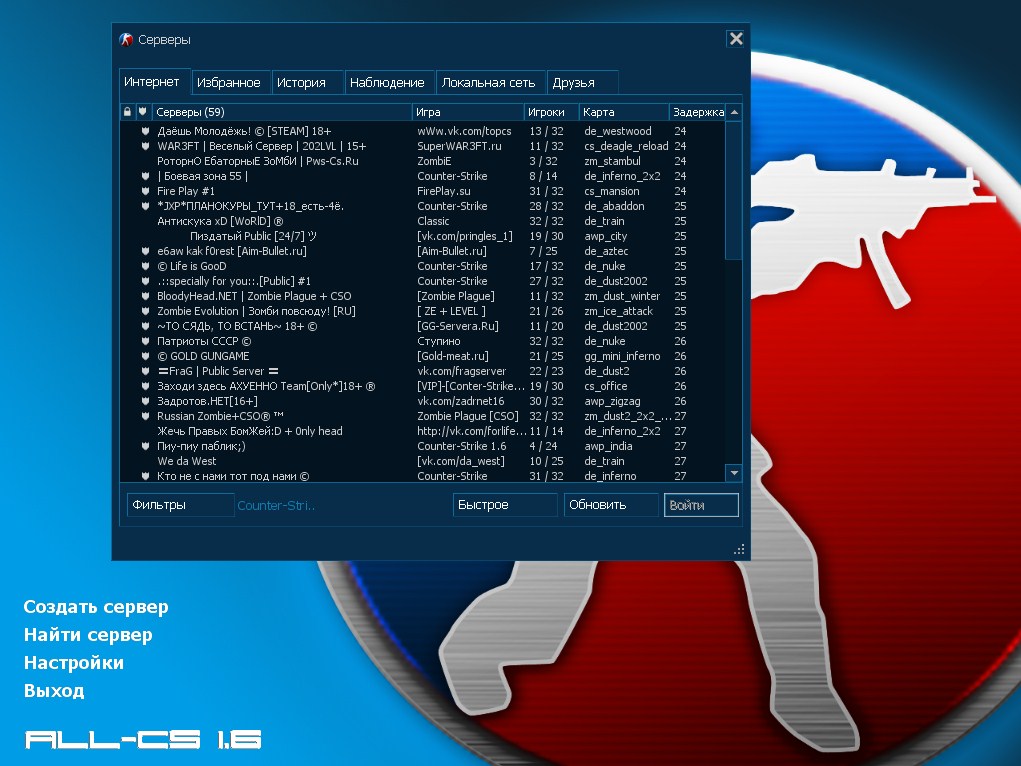Click the map name de_westwood
The image size is (1021, 766).
pyautogui.click(x=617, y=132)
